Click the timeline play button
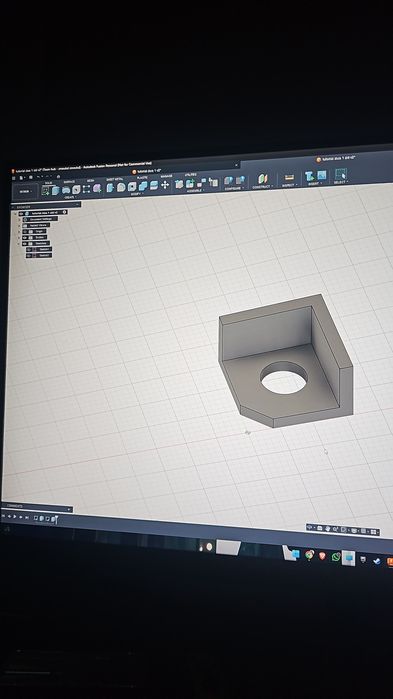Image resolution: width=393 pixels, height=699 pixels. [14, 516]
